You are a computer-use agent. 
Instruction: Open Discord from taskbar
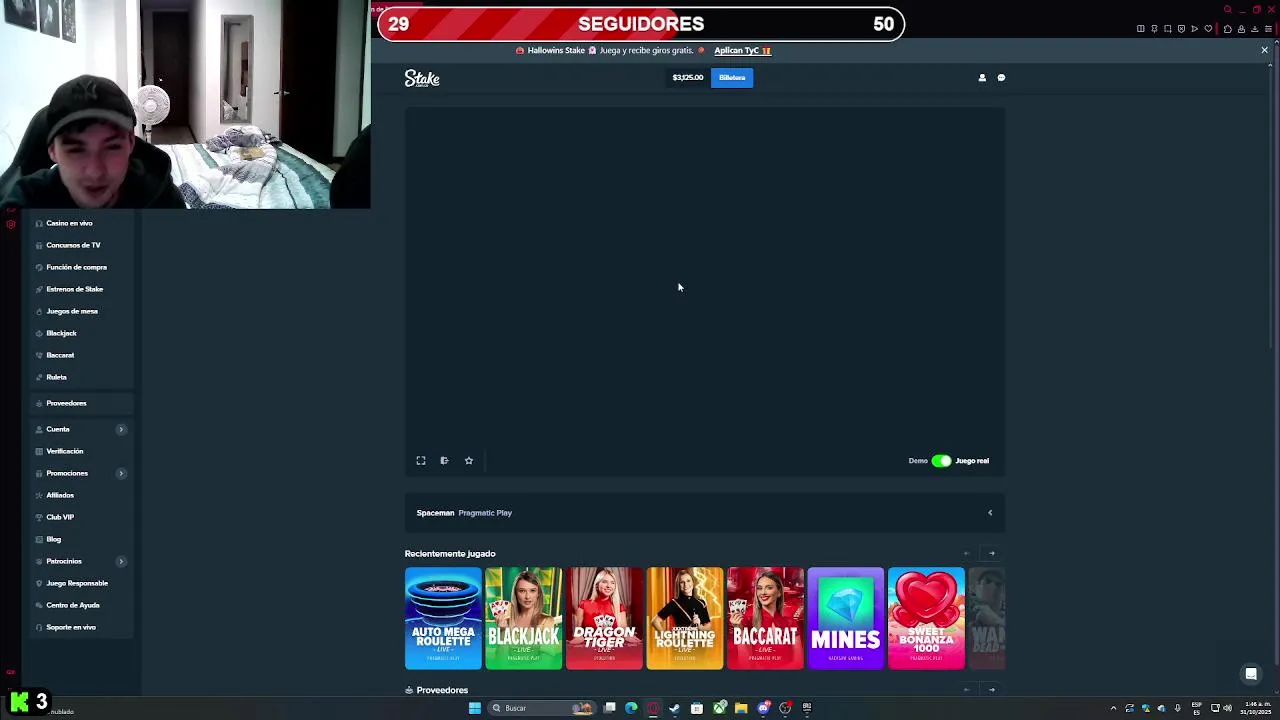tap(763, 708)
